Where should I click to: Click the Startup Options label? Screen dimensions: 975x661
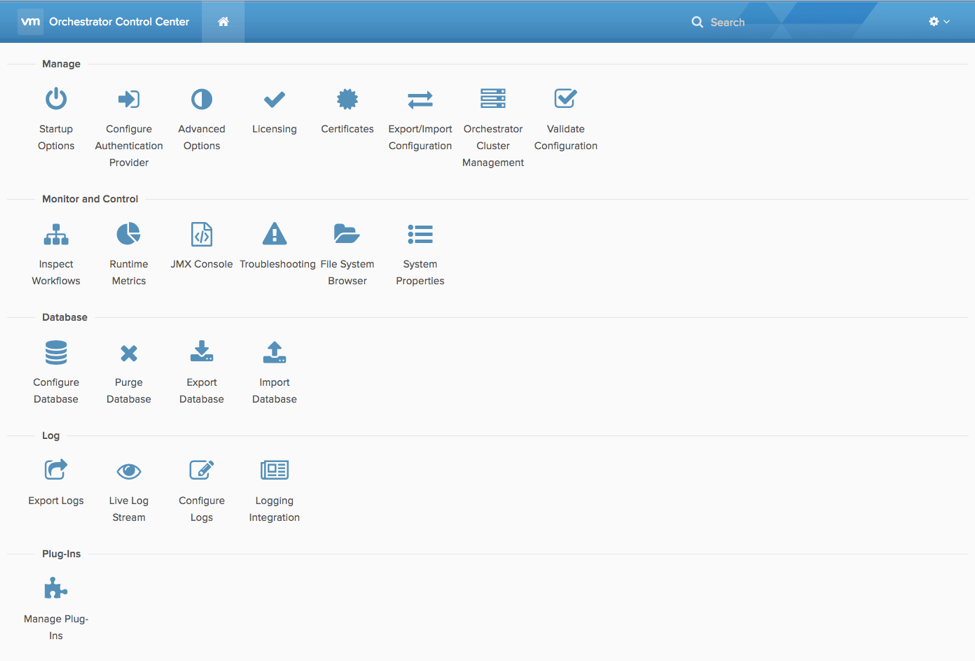coord(56,137)
